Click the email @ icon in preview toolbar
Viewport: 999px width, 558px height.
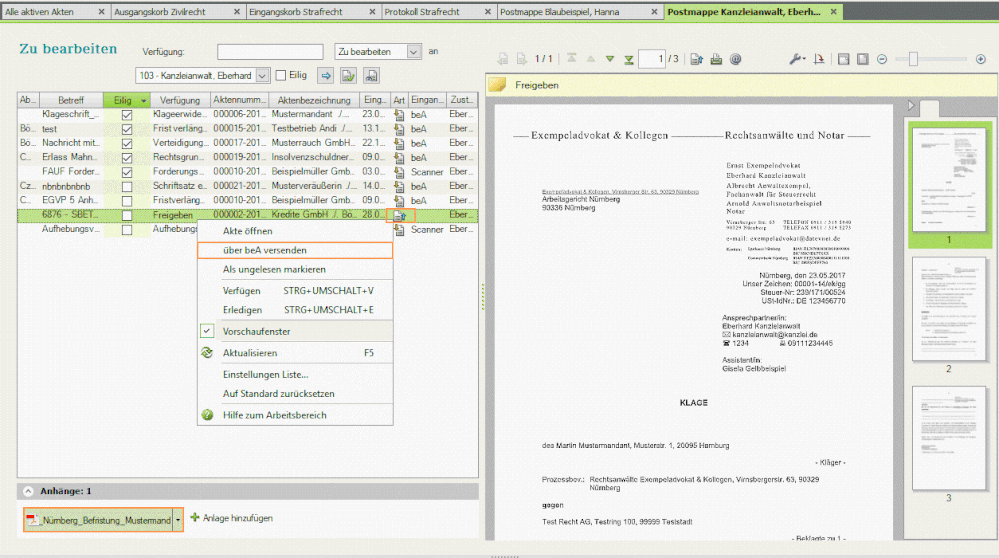[x=736, y=60]
